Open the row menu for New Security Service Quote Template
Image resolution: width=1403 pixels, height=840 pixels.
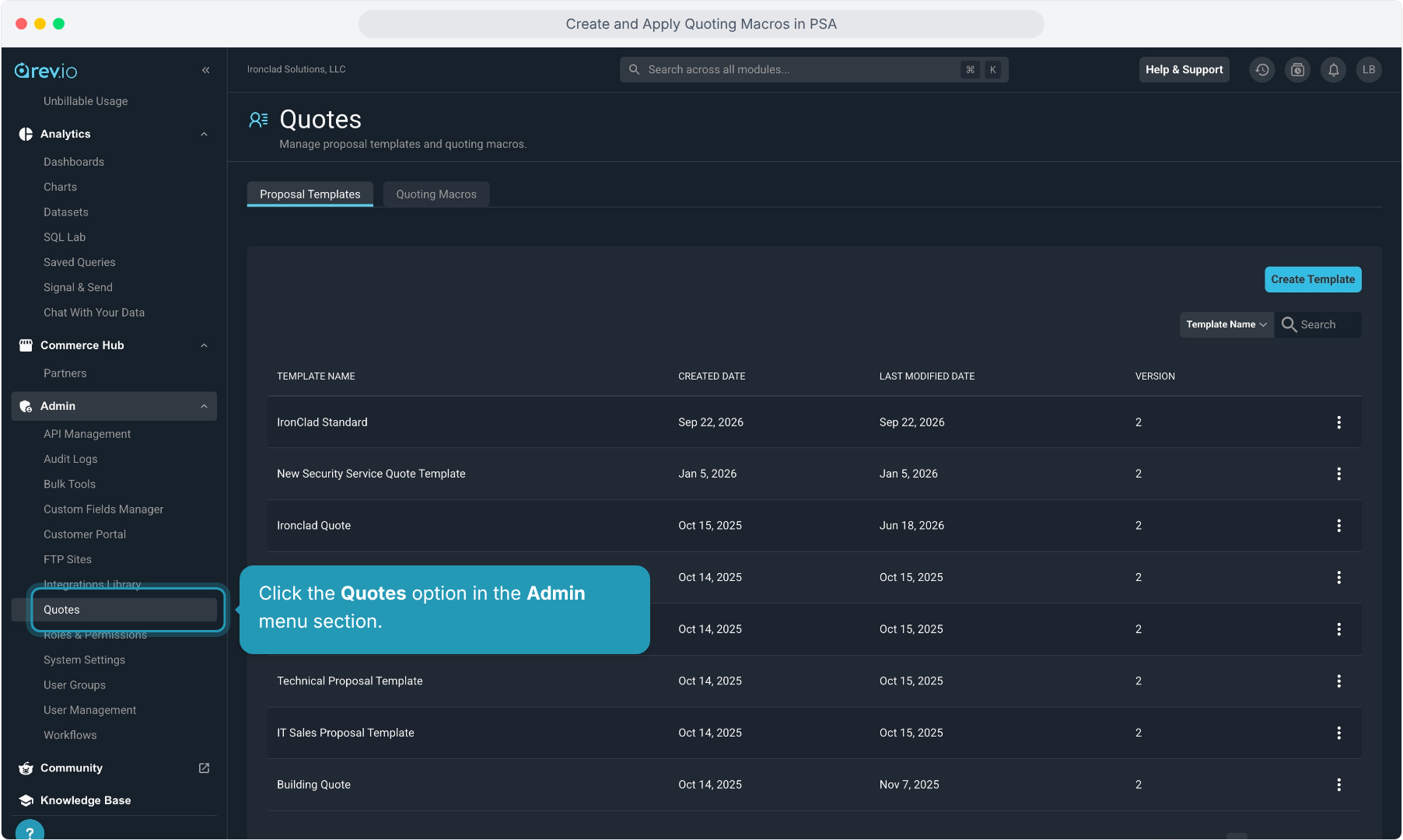click(1338, 474)
